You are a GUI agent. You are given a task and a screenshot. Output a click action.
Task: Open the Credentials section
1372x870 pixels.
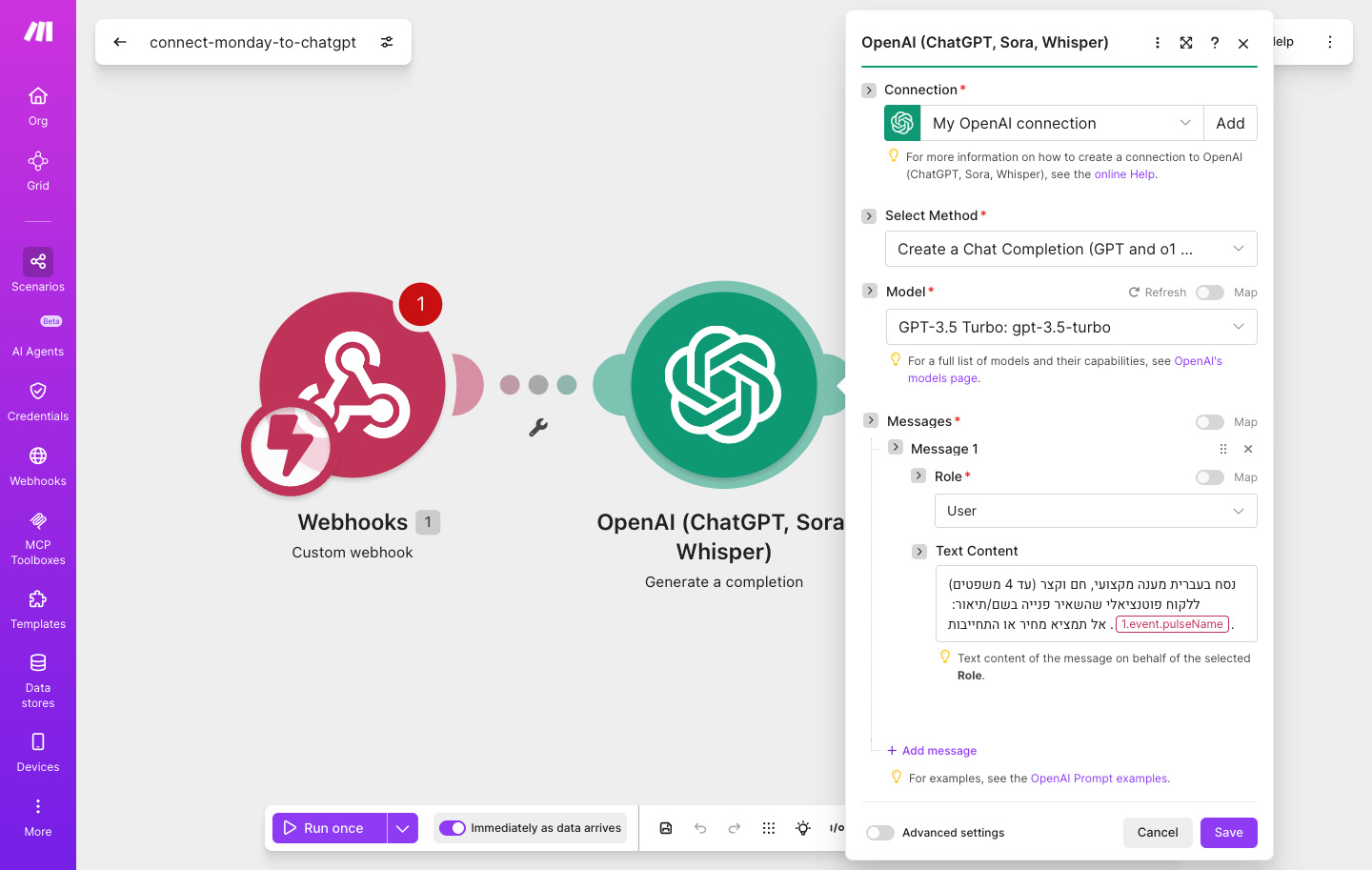click(x=38, y=401)
